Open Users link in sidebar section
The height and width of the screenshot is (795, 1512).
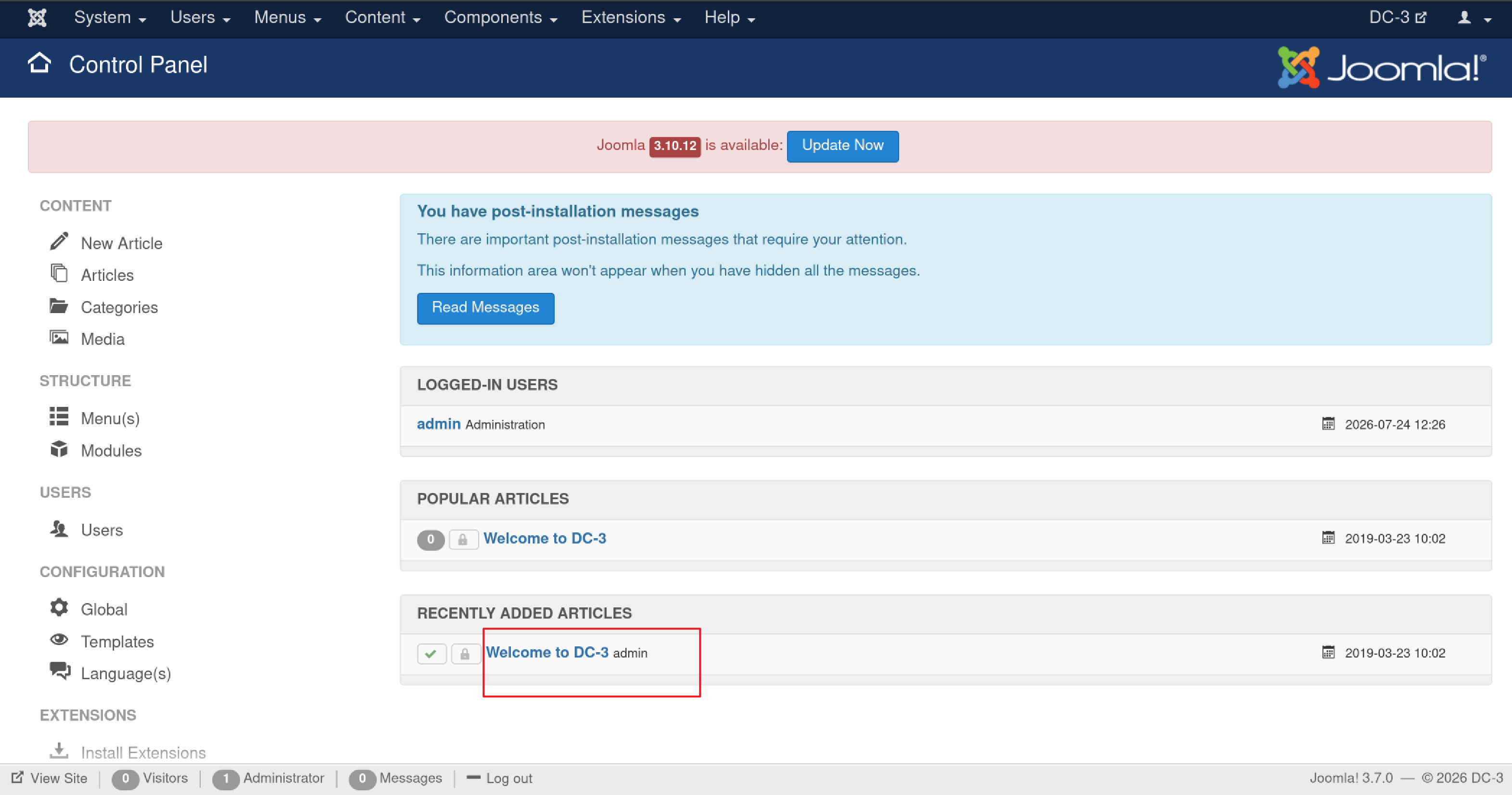click(x=102, y=530)
